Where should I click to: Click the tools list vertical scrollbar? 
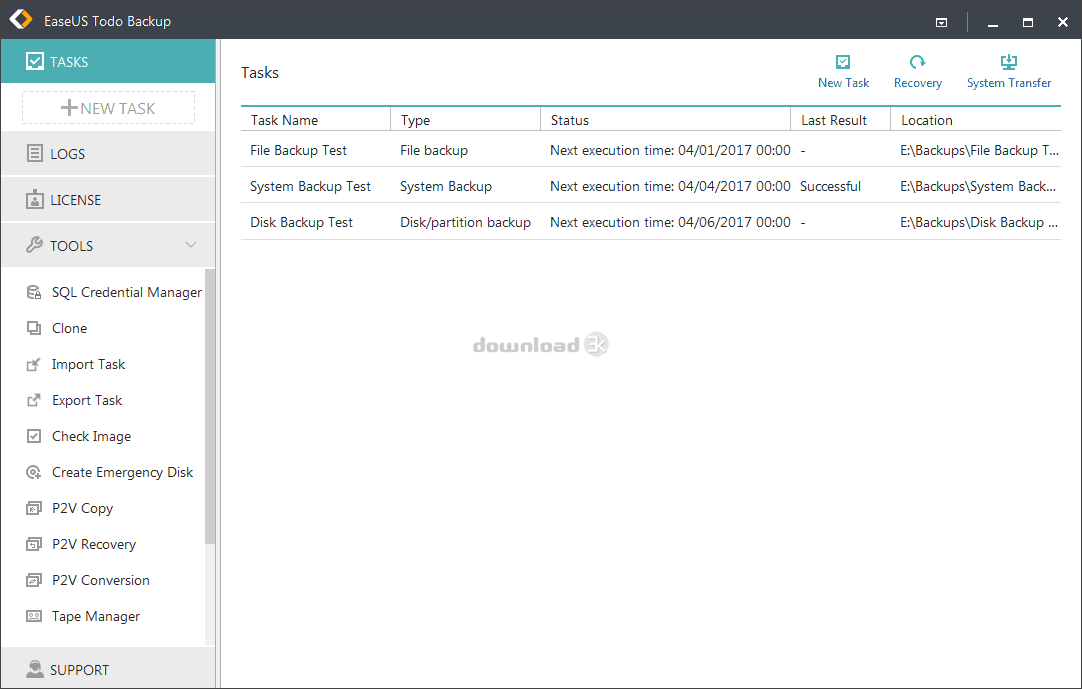[210, 406]
